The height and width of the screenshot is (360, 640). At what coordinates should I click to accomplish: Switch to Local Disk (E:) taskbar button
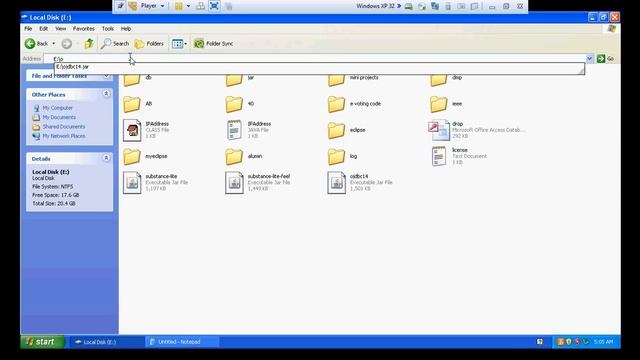pyautogui.click(x=107, y=342)
